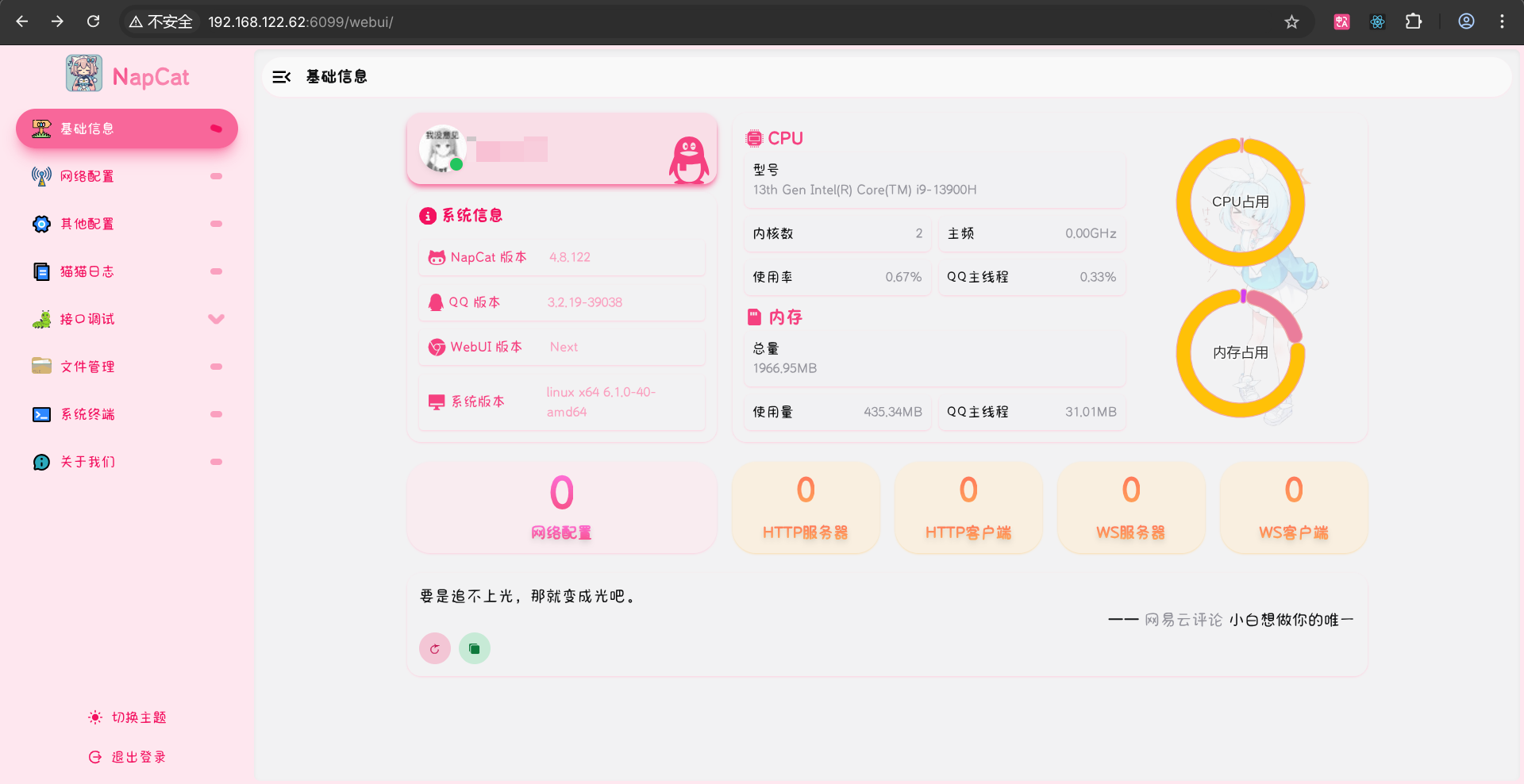
Task: Click the NapCat logo image
Action: click(83, 74)
